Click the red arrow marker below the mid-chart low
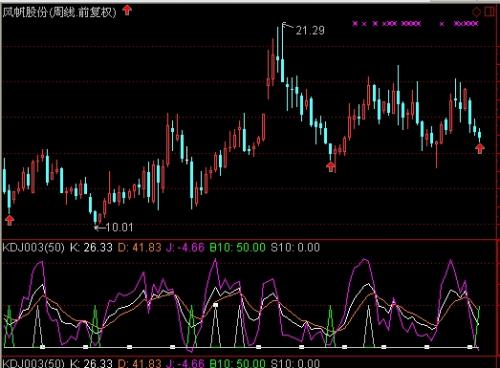This screenshot has height=368, width=500. click(331, 166)
